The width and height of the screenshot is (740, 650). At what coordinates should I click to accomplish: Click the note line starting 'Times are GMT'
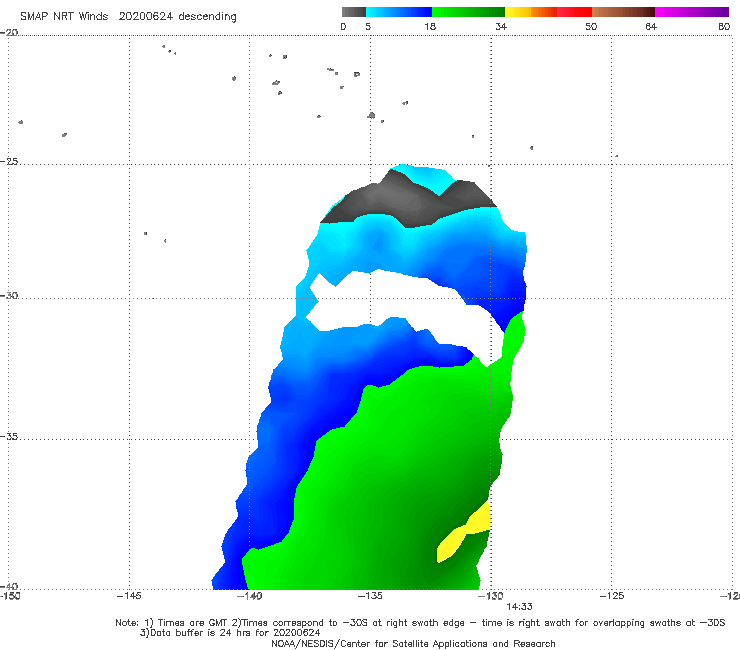420,623
